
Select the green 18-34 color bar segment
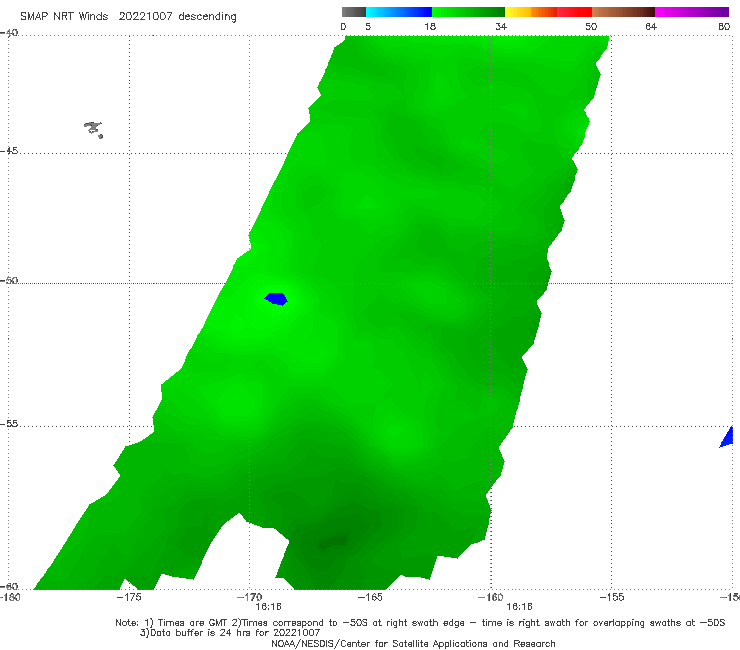click(x=468, y=12)
